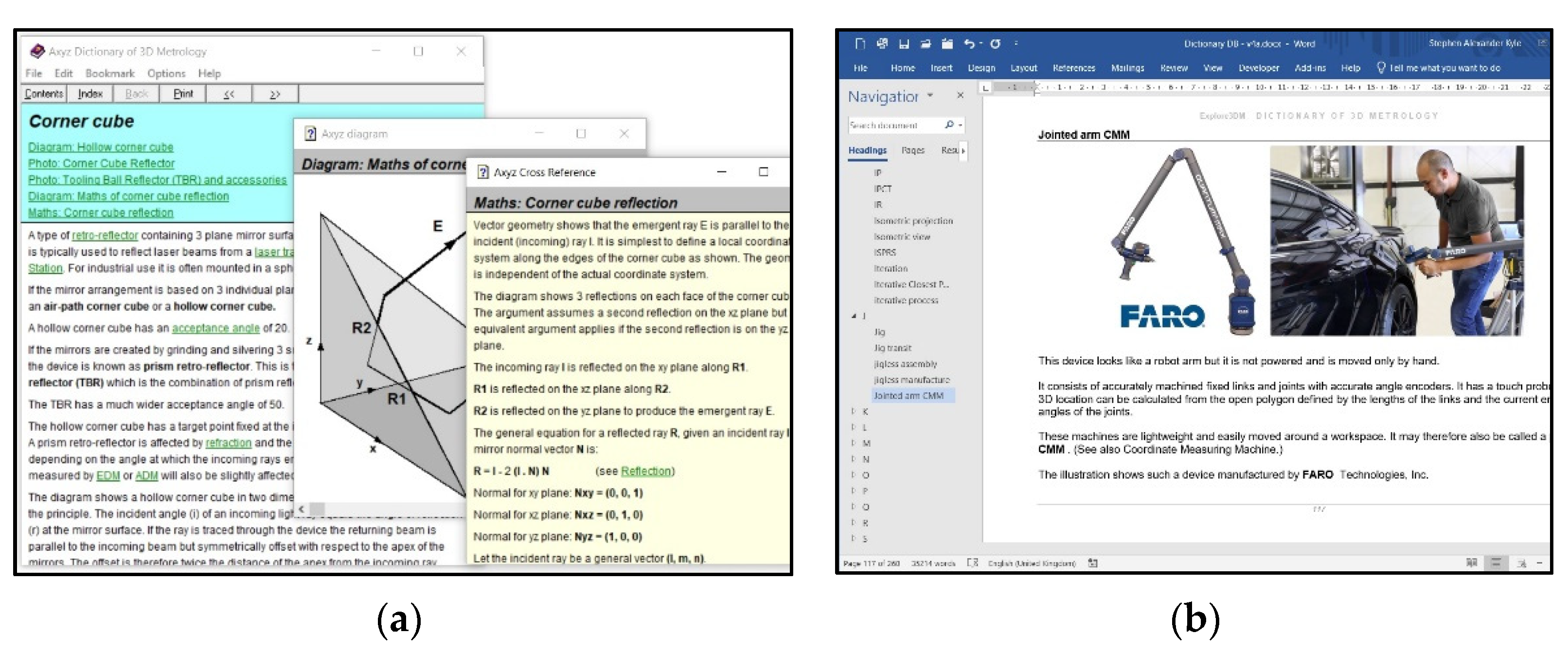The height and width of the screenshot is (652, 1568).
Task: Click the Redo/Repeat icon in Word
Action: [x=995, y=44]
